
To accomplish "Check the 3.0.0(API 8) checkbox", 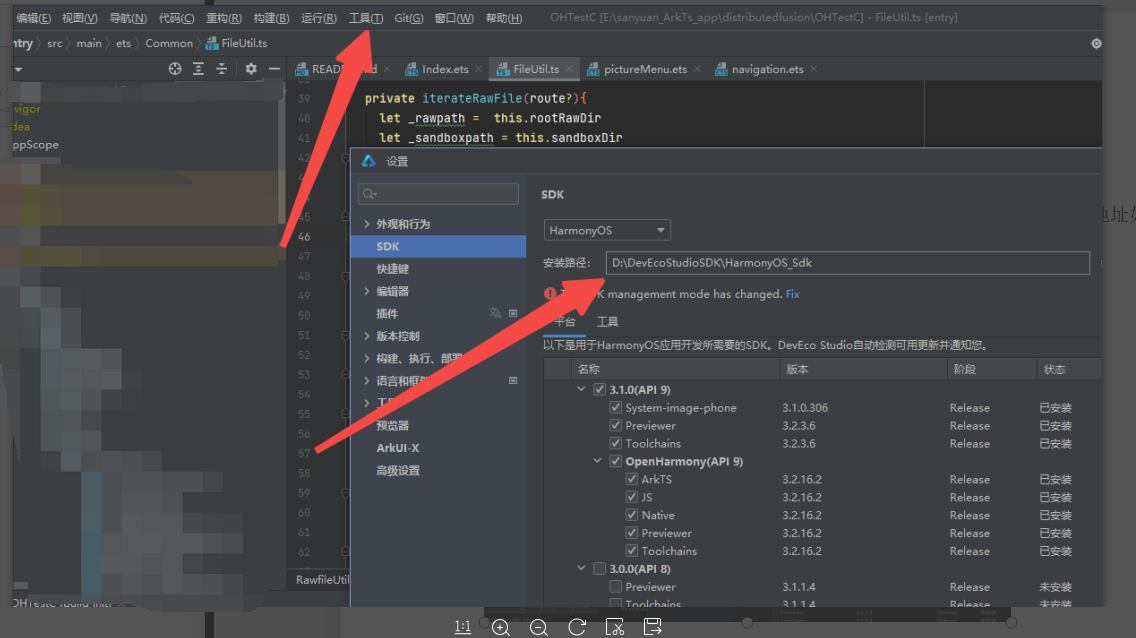I will (x=599, y=568).
